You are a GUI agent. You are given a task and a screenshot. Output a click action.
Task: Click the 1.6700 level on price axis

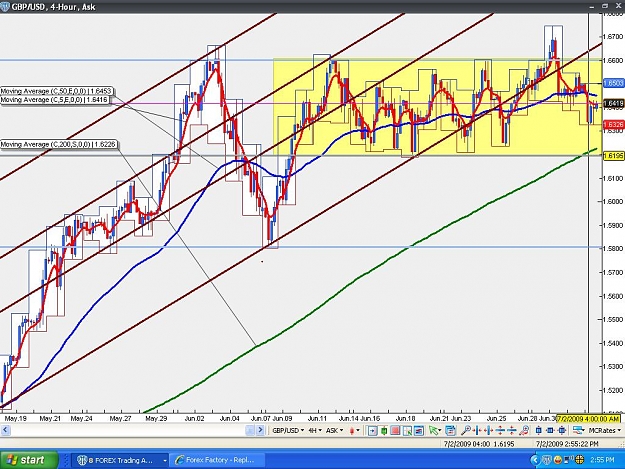(x=614, y=37)
